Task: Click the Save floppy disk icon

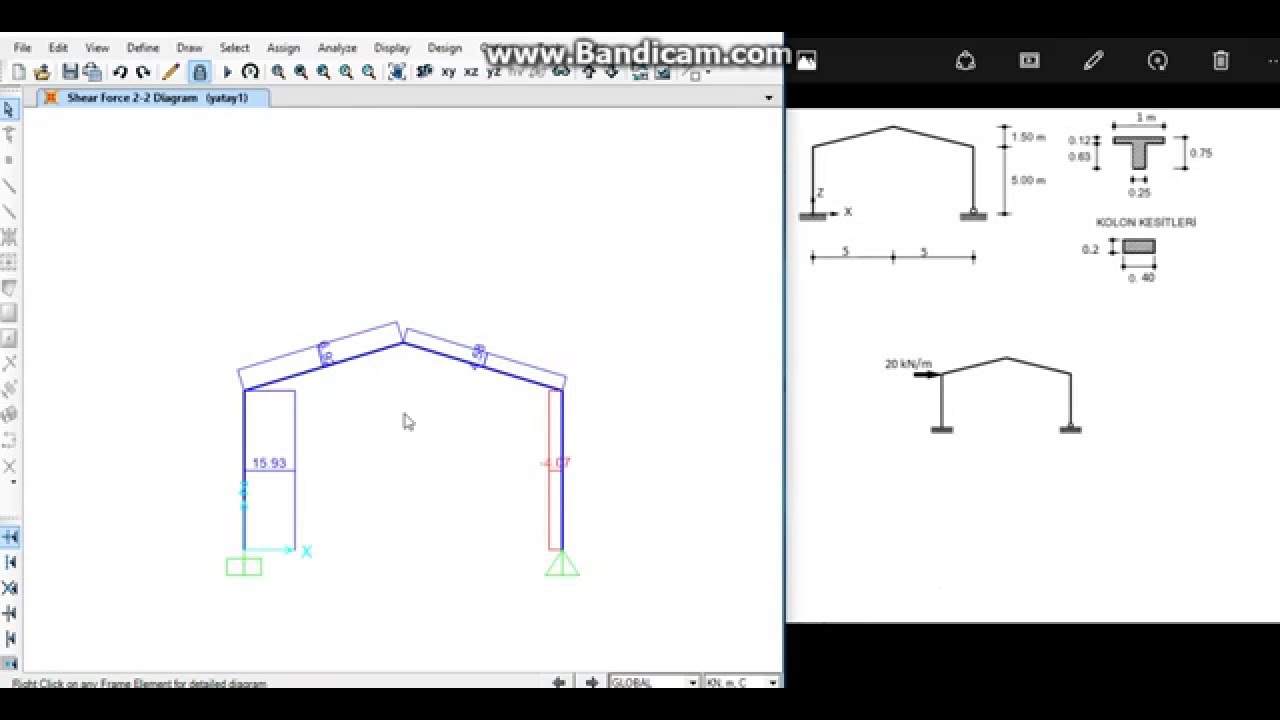Action: (70, 72)
